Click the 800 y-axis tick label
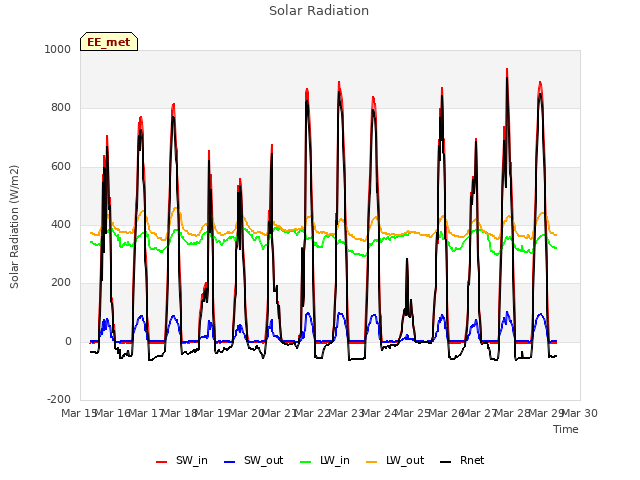Viewport: 640px width, 480px height. coord(61,108)
